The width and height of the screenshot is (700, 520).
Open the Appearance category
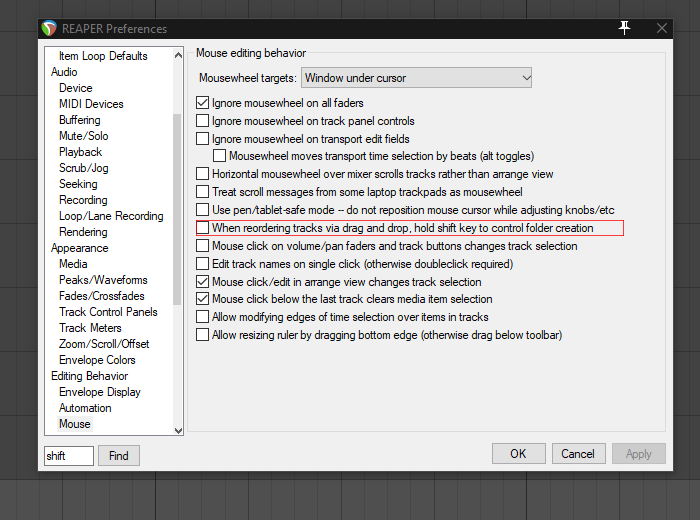[79, 248]
